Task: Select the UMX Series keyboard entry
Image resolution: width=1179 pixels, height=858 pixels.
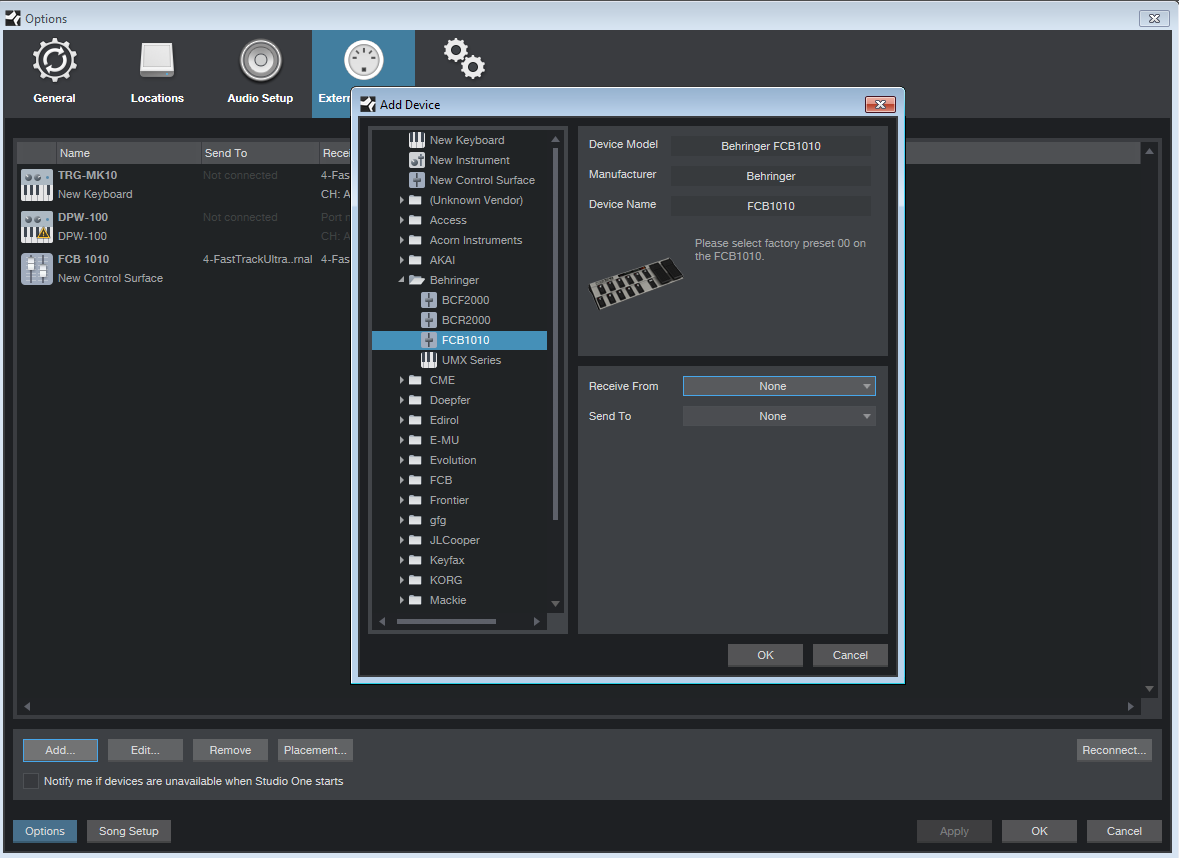Action: [x=471, y=360]
